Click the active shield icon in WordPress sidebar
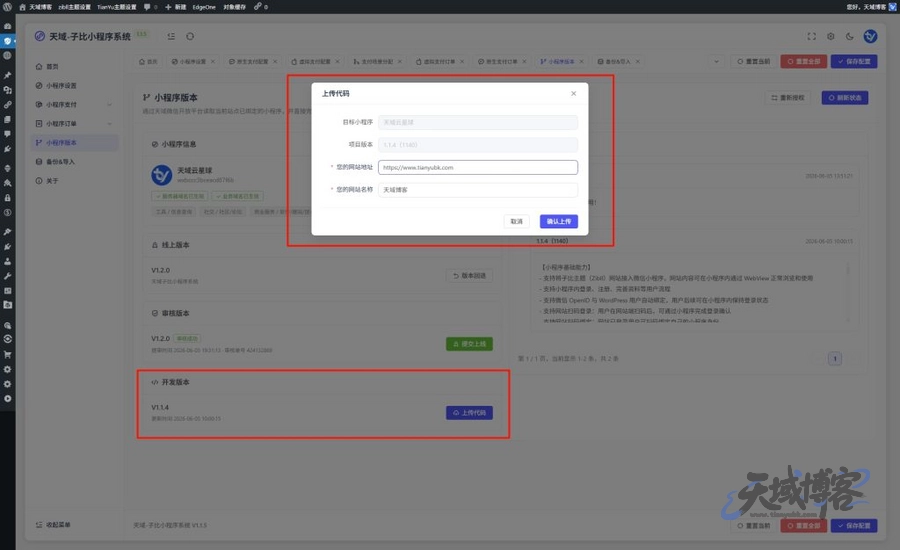The width and height of the screenshot is (900, 550). (x=7, y=41)
